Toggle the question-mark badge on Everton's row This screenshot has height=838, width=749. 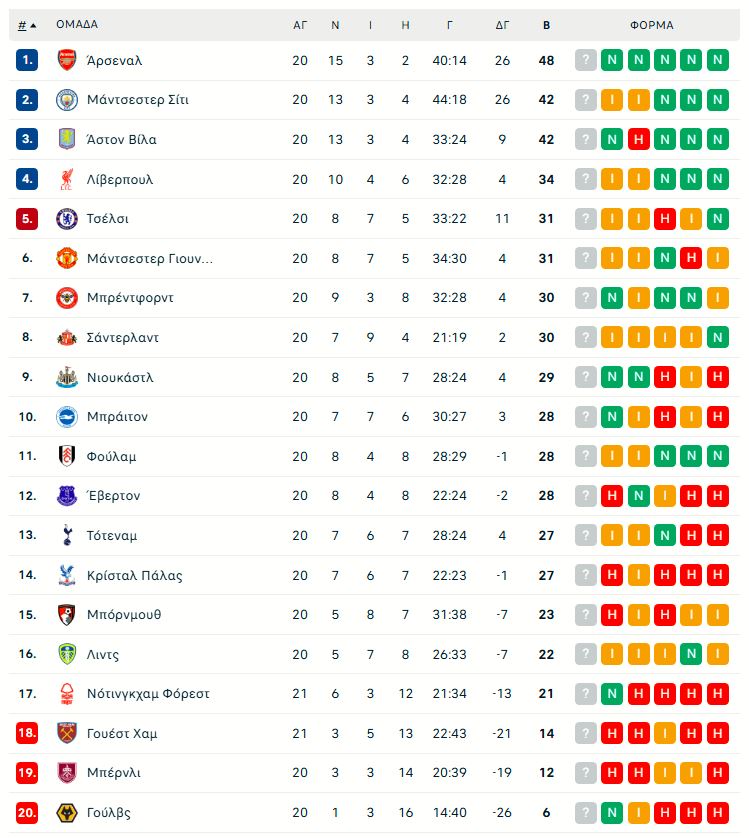584,495
